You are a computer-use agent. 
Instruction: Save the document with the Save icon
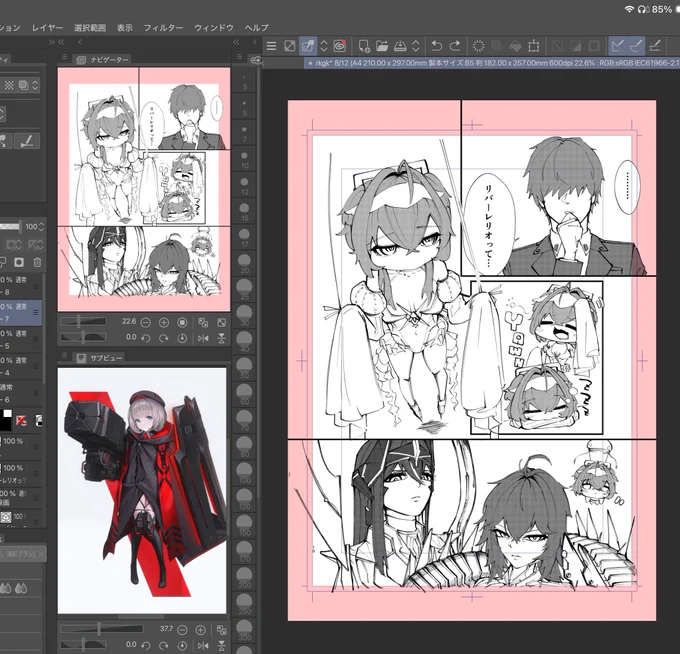[x=400, y=46]
